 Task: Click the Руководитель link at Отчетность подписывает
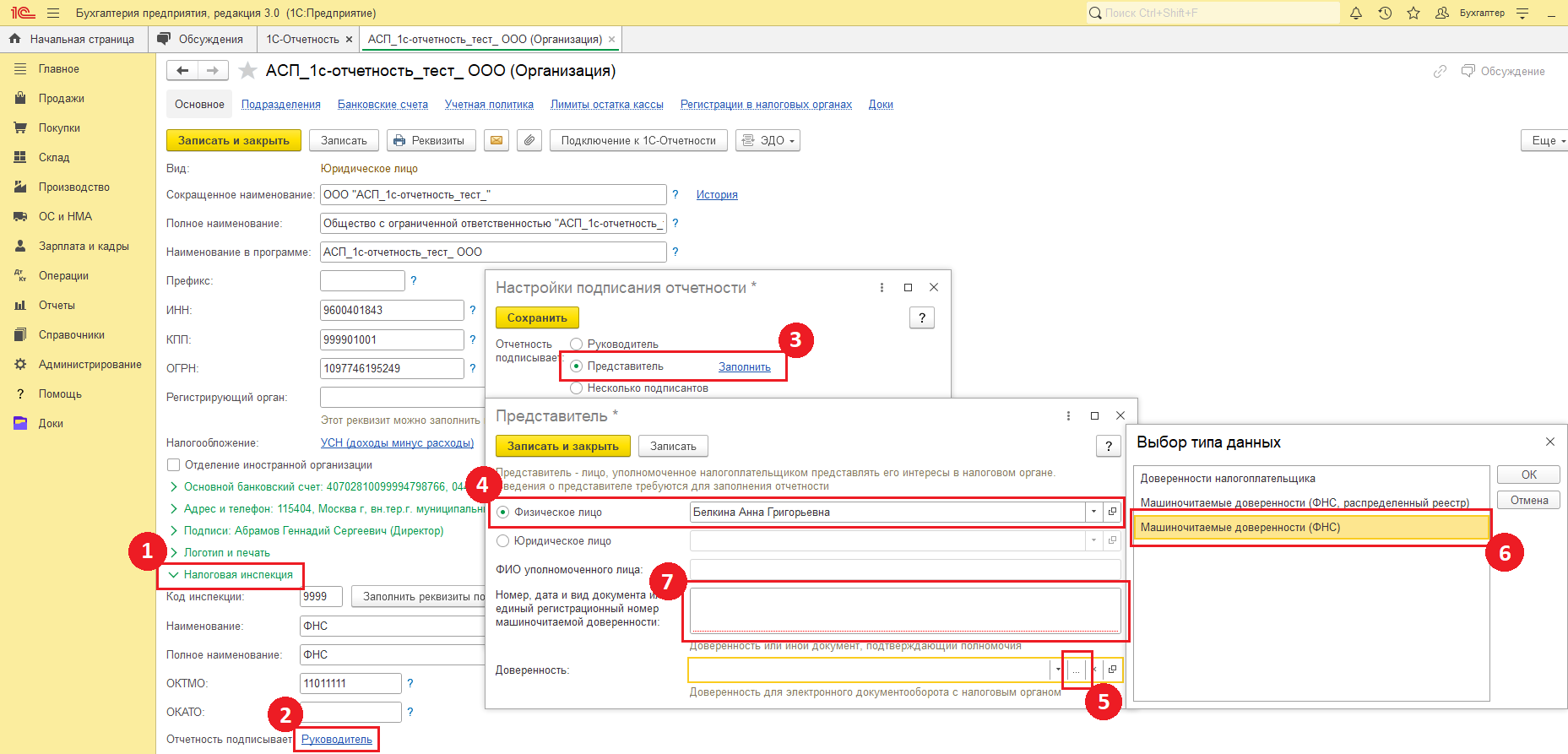[x=337, y=740]
